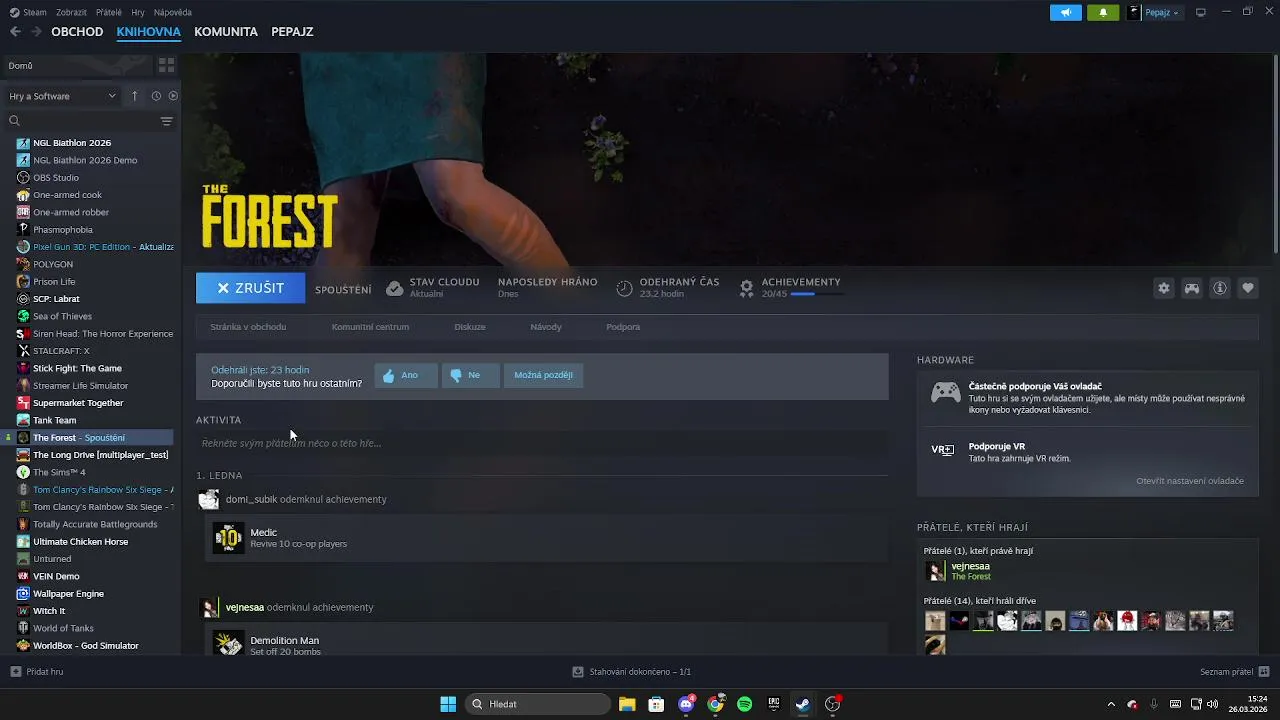This screenshot has height=720, width=1280.
Task: Open the Návody link
Action: pyautogui.click(x=546, y=327)
